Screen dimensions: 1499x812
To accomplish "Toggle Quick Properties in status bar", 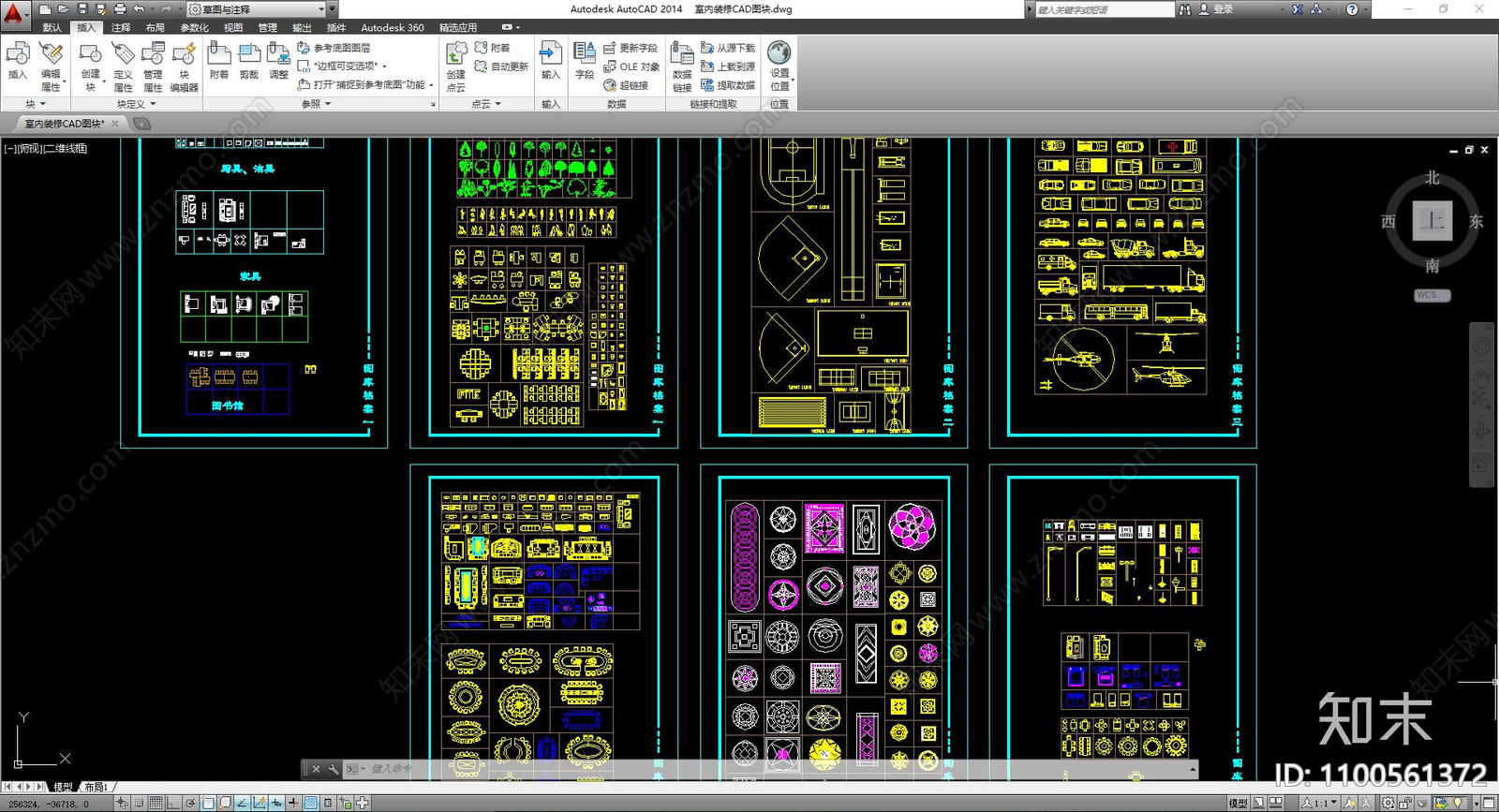I will [x=328, y=803].
